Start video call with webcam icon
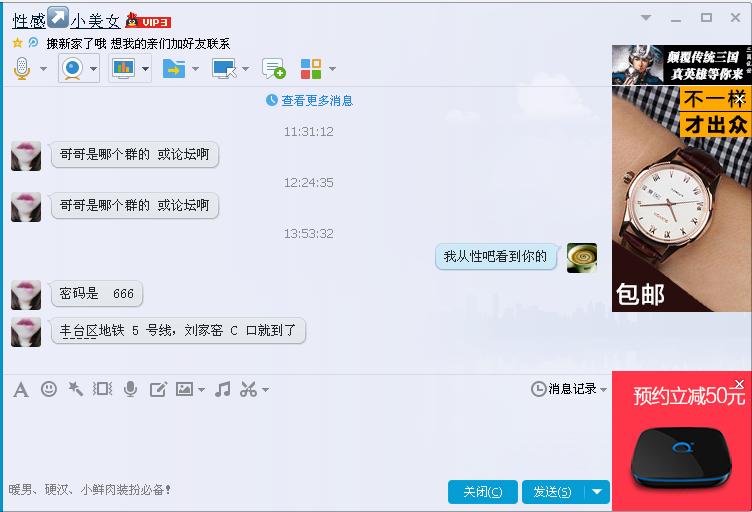 tap(72, 69)
